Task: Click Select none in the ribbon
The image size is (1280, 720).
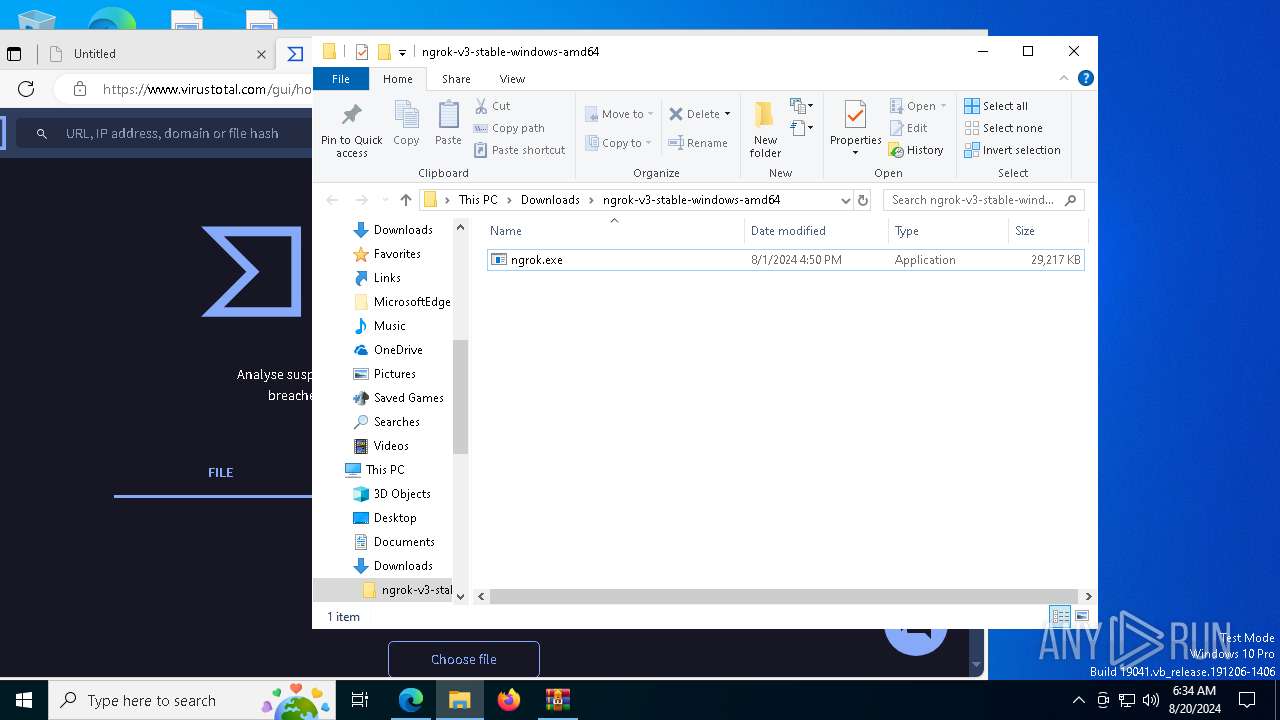Action: pyautogui.click(x=1003, y=128)
